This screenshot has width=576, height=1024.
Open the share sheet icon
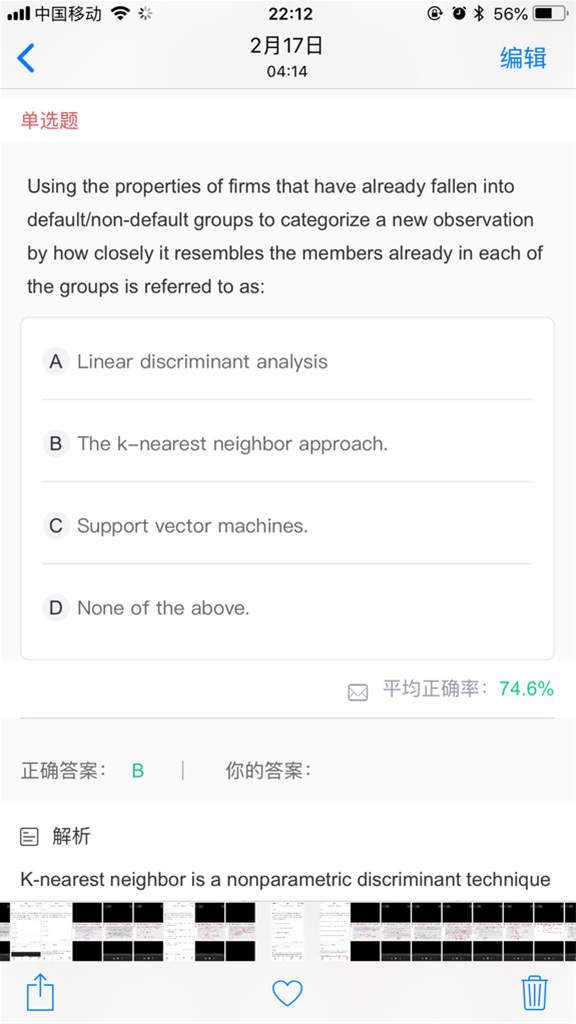click(x=40, y=992)
